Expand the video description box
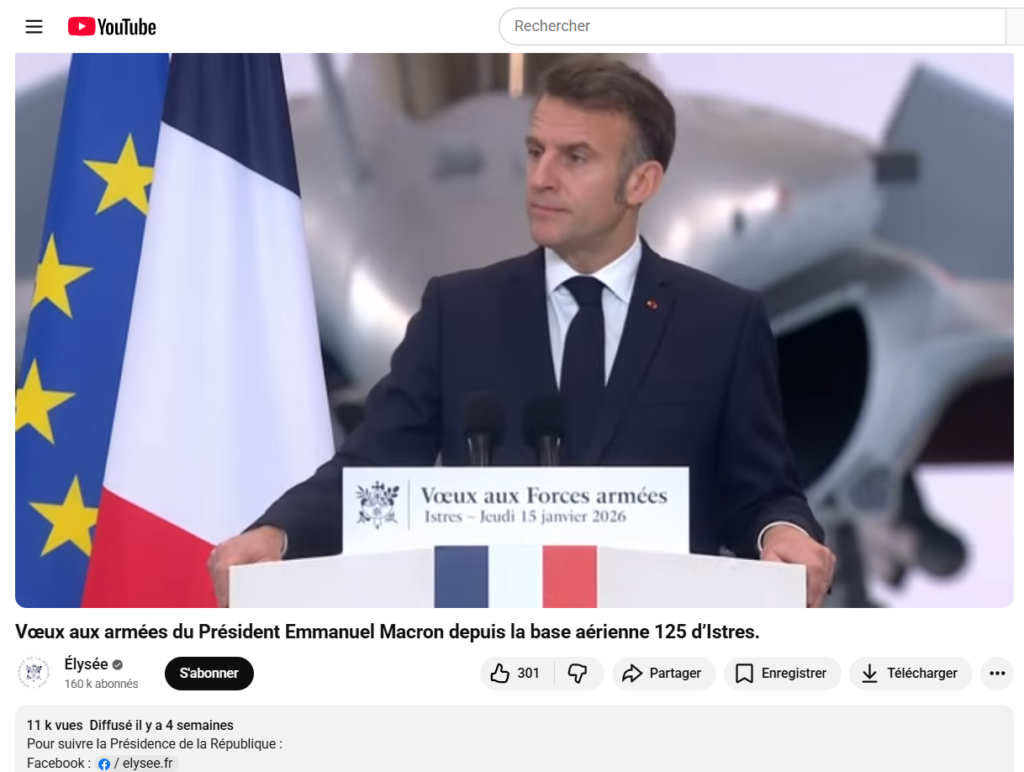 coord(514,738)
